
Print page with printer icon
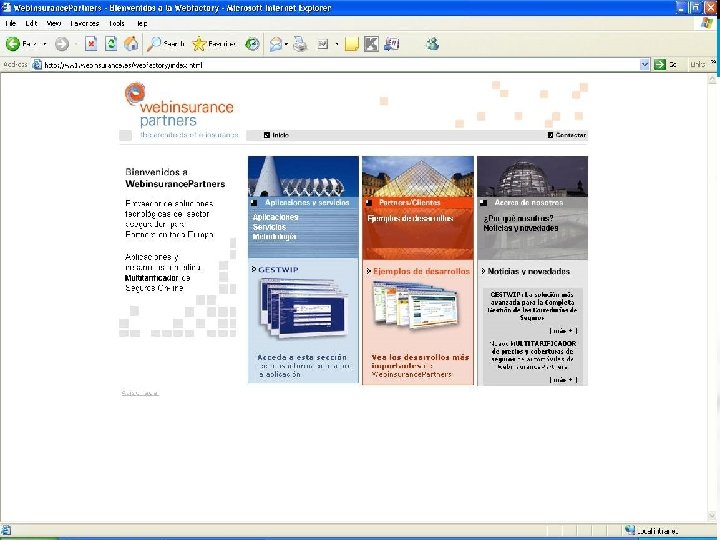300,44
